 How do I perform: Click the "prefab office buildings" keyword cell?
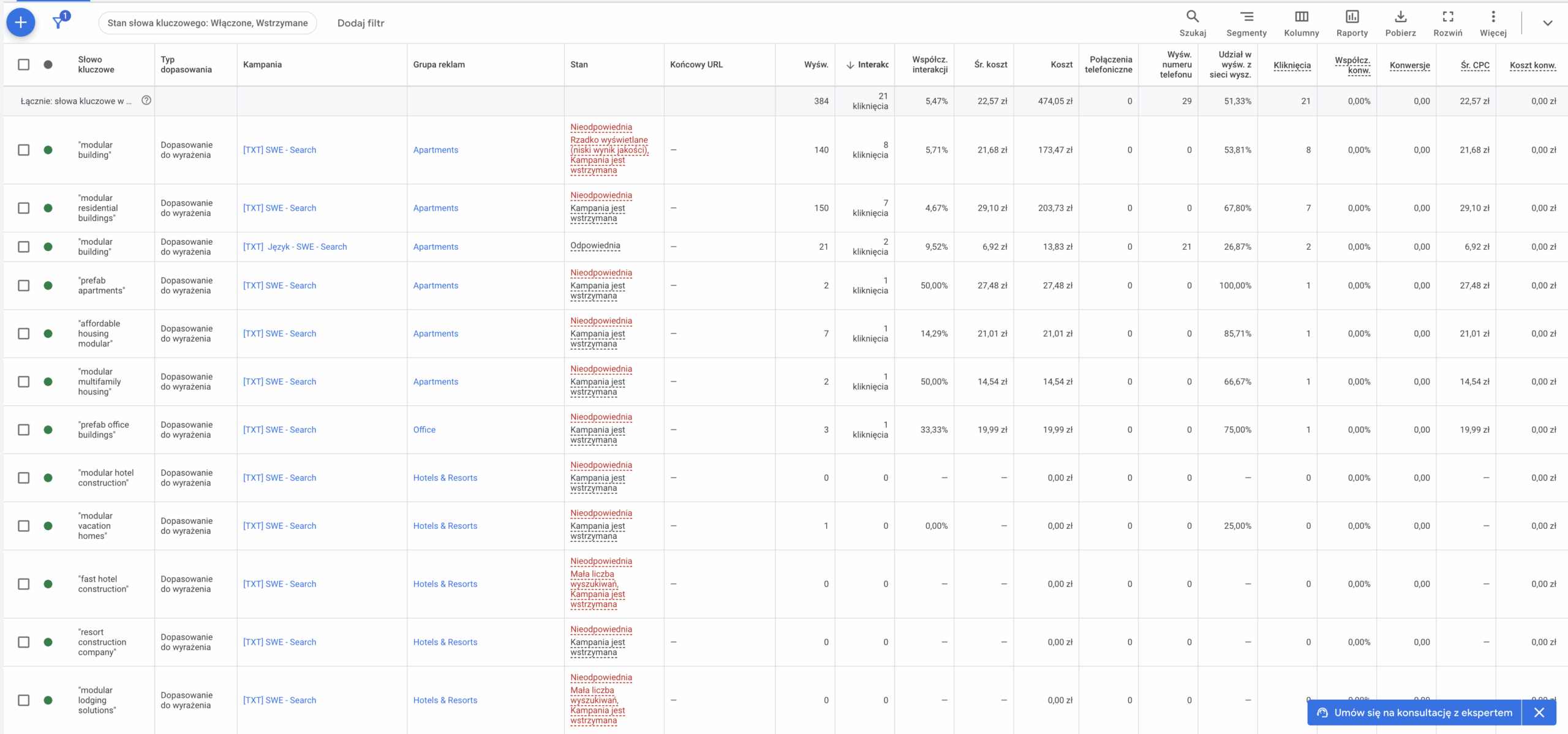(x=103, y=430)
